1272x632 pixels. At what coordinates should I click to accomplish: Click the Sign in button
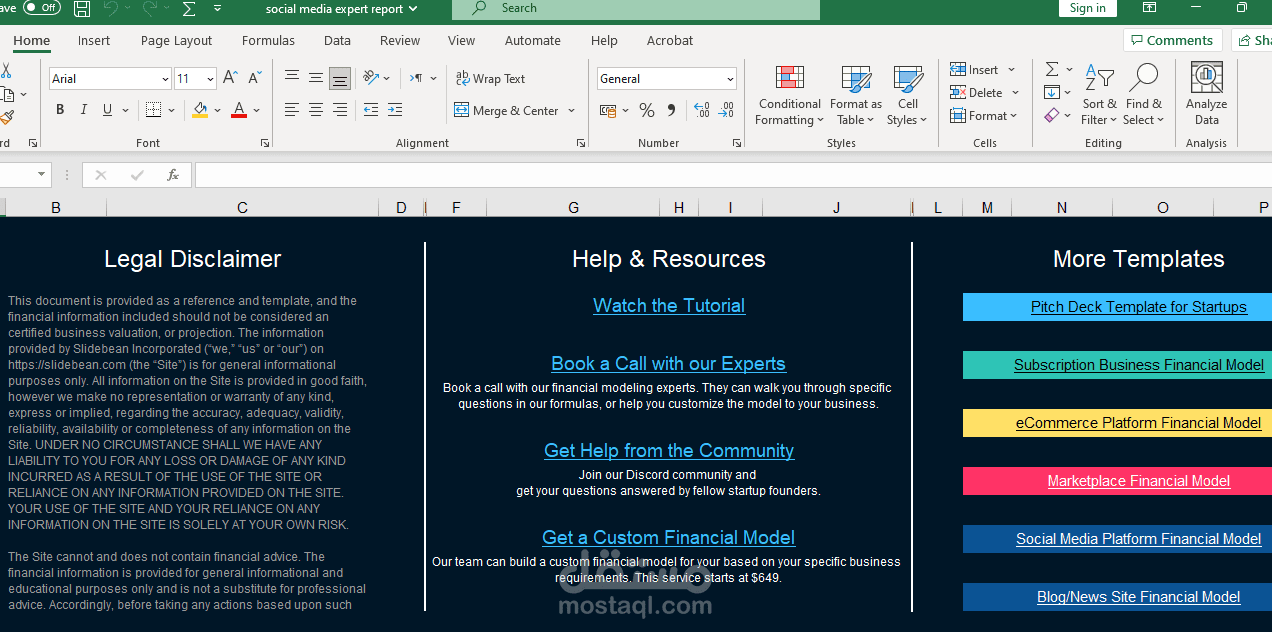pos(1087,8)
